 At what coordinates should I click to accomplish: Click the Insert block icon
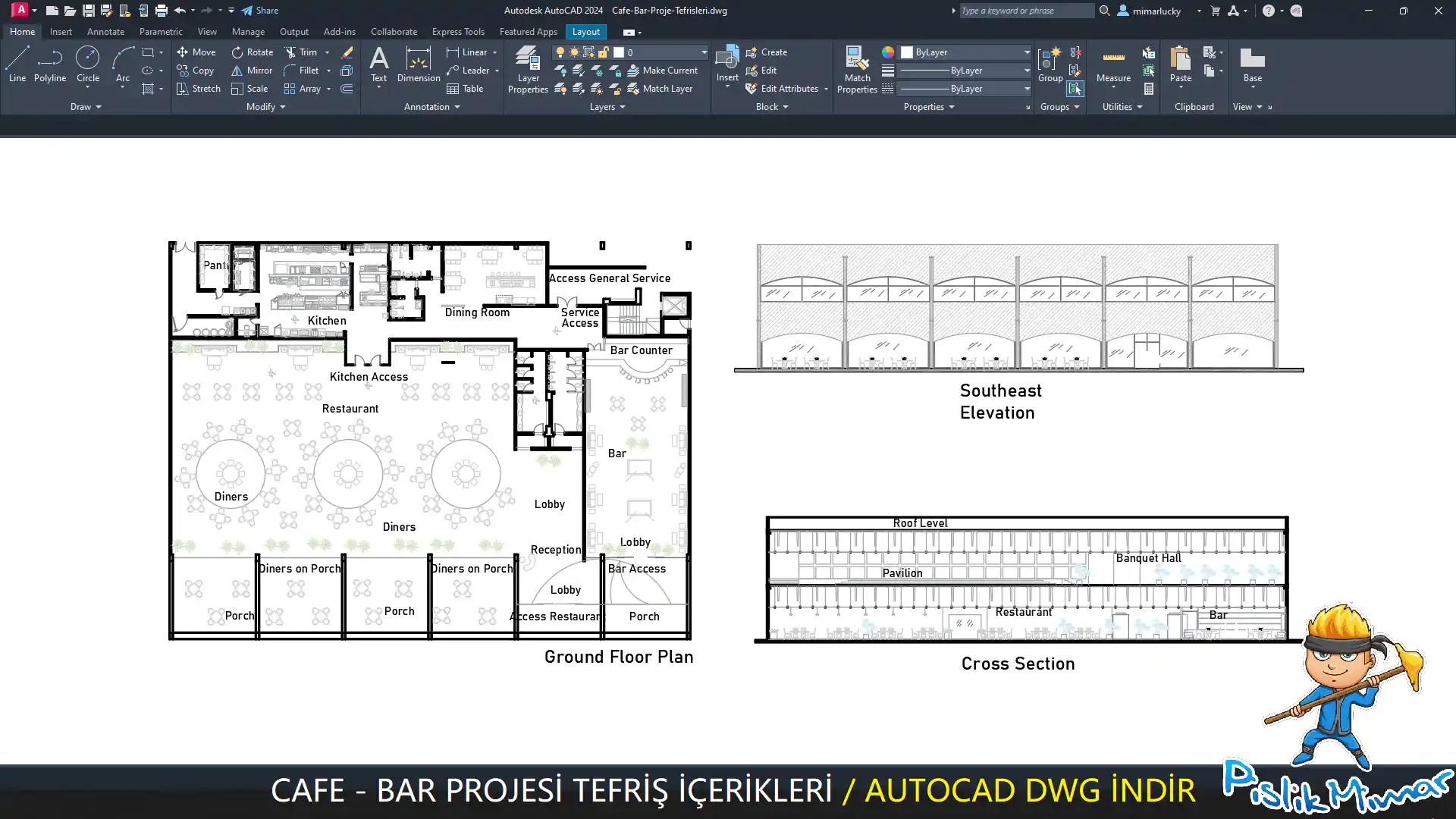(x=727, y=63)
